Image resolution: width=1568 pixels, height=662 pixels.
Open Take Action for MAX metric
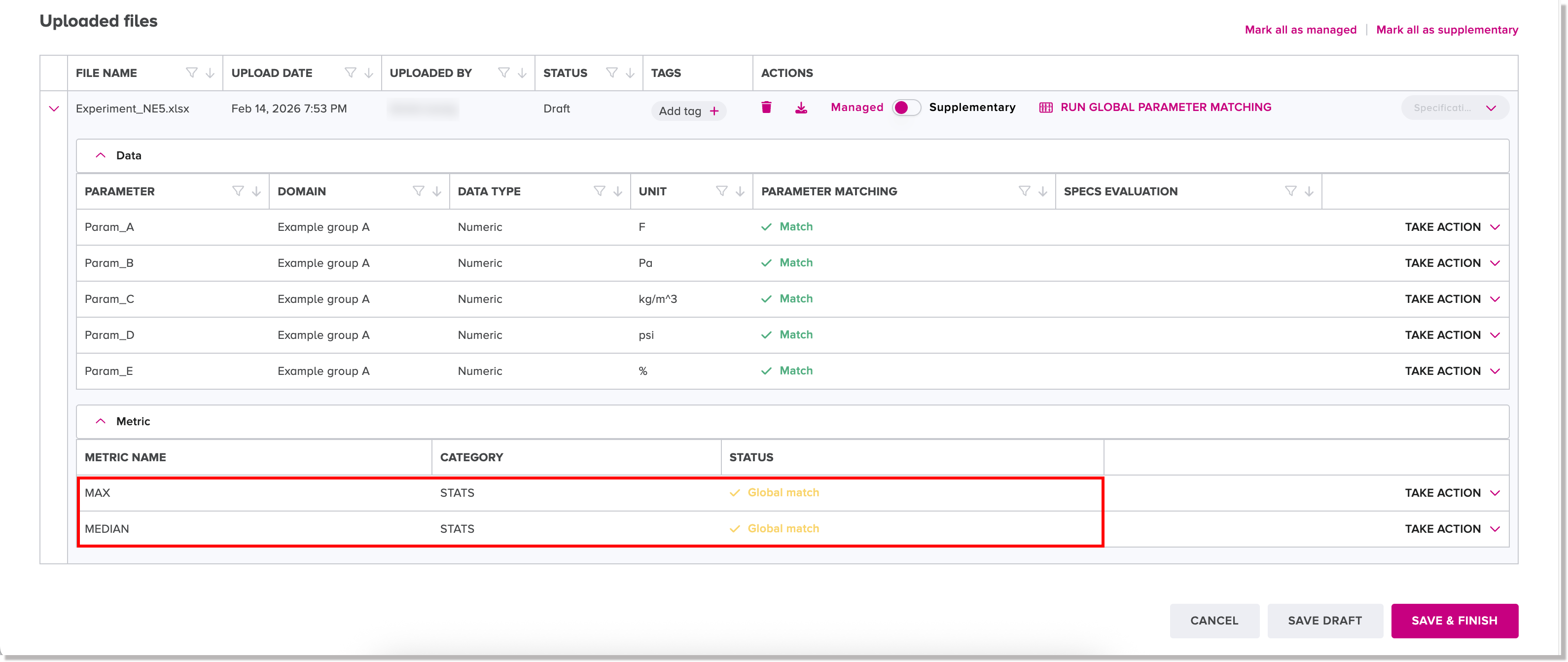click(x=1452, y=493)
